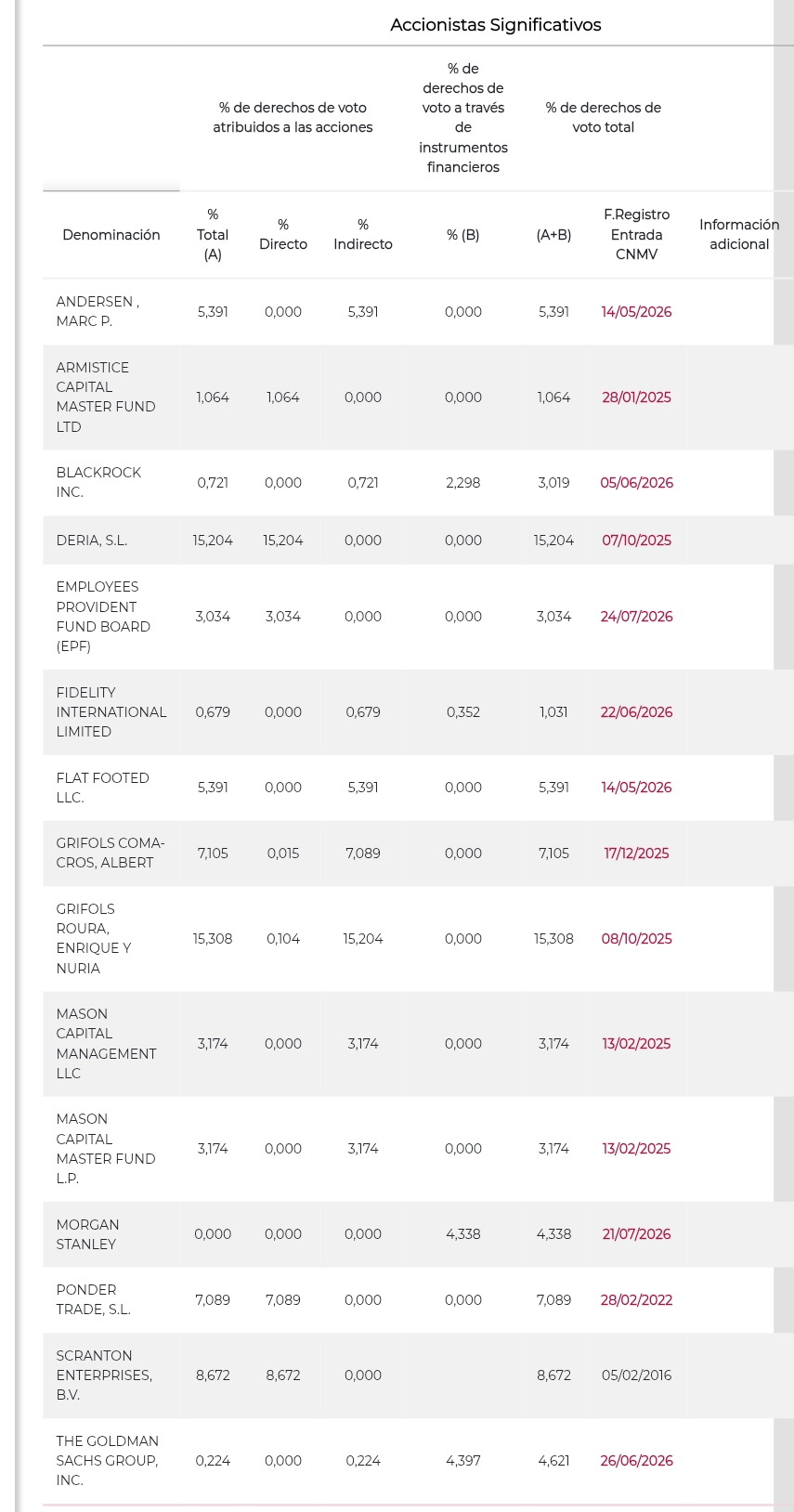Select the Denominación column header
794x1512 pixels.
click(111, 235)
